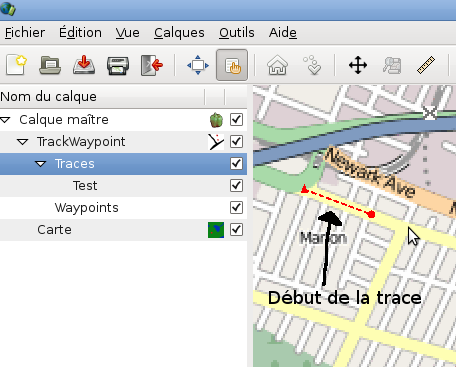
Task: Collapse the Traces sublayer triangle
Action: click(x=41, y=164)
